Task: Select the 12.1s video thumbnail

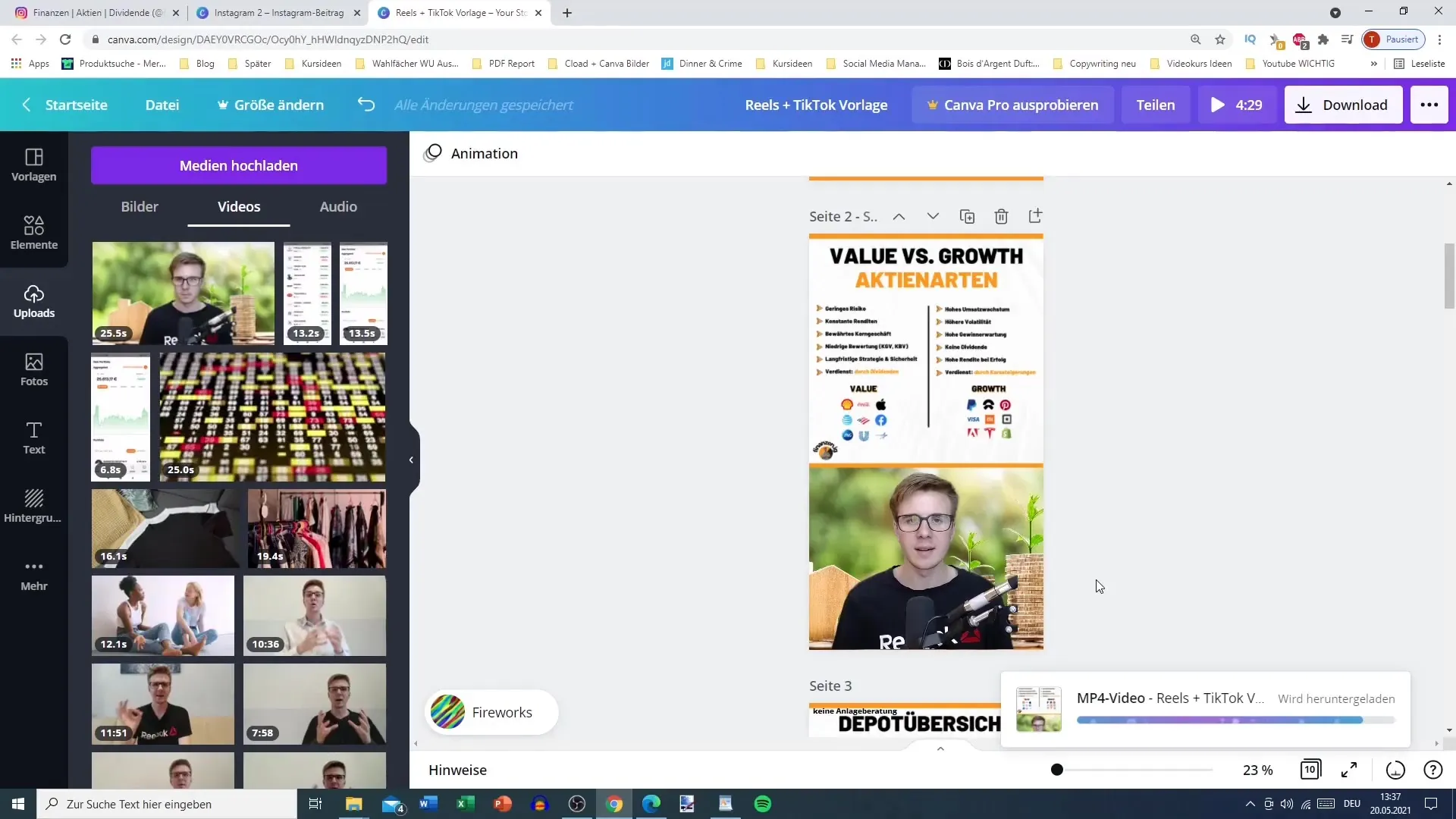Action: (163, 616)
